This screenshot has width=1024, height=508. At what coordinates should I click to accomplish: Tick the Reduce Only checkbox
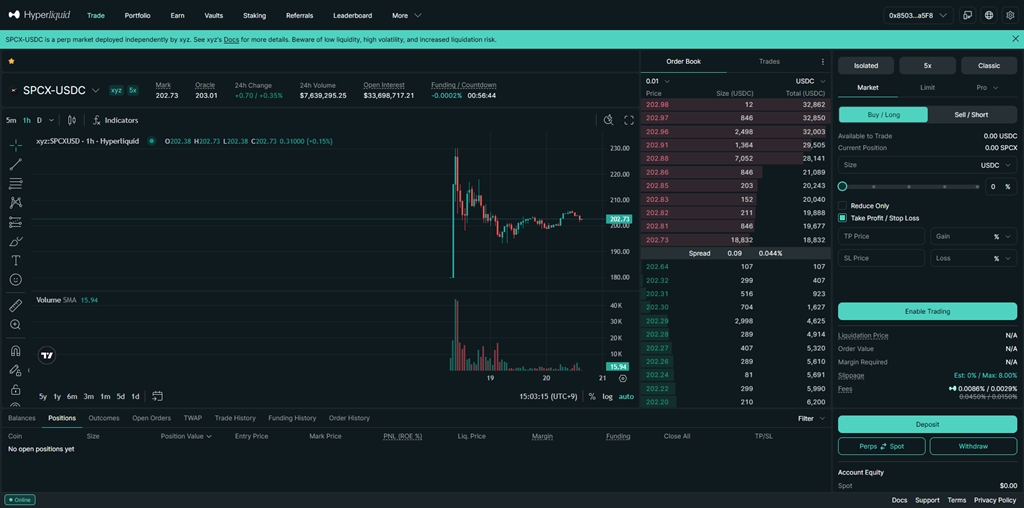coord(842,206)
